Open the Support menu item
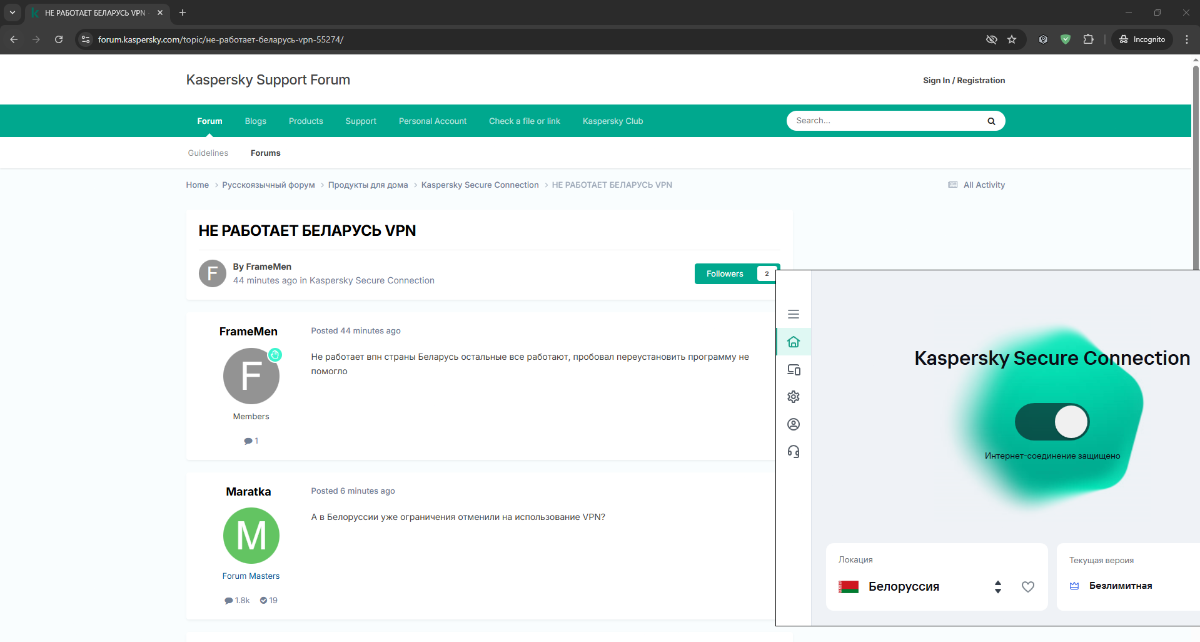The image size is (1200, 642). pyautogui.click(x=361, y=121)
